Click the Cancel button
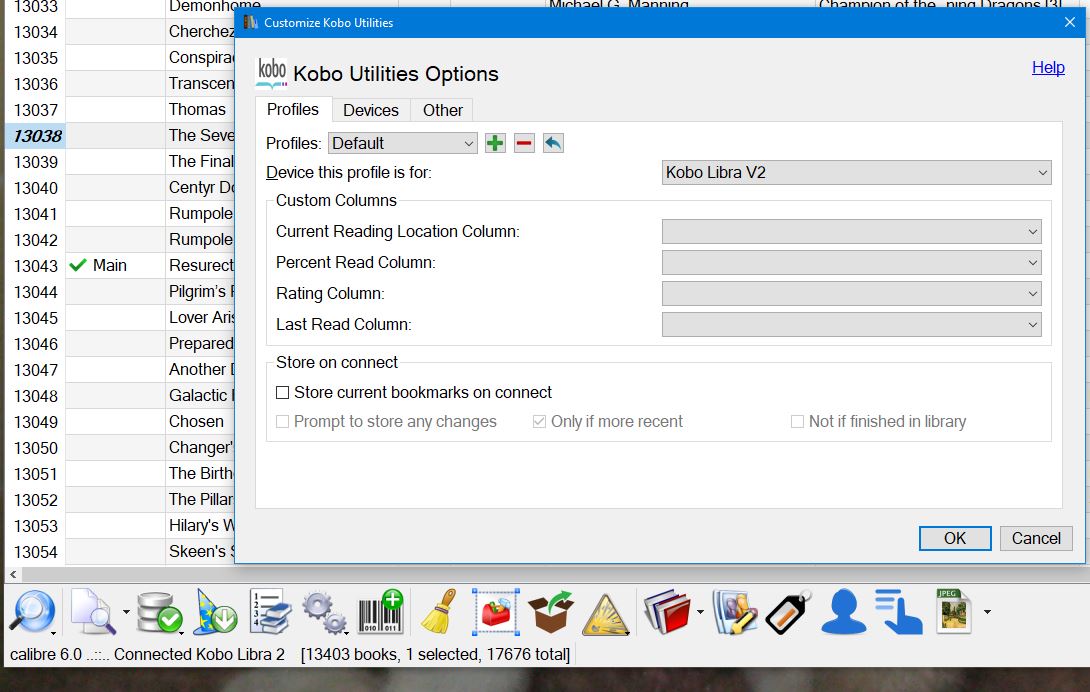 [1036, 538]
